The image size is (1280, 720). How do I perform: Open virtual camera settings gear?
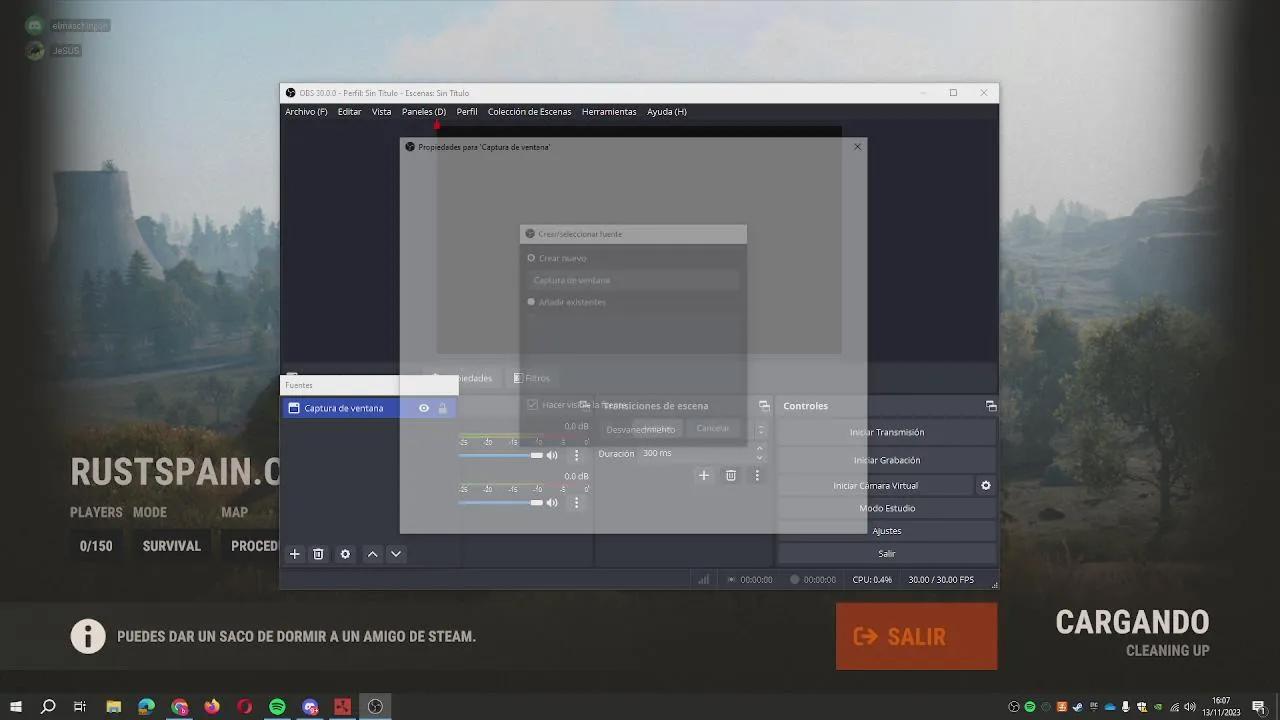click(x=986, y=485)
